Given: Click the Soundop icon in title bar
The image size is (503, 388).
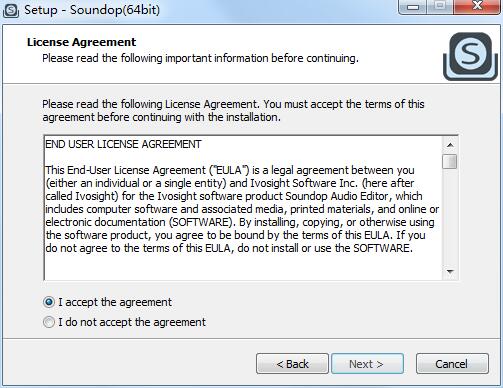Looking at the screenshot, I should [x=11, y=10].
